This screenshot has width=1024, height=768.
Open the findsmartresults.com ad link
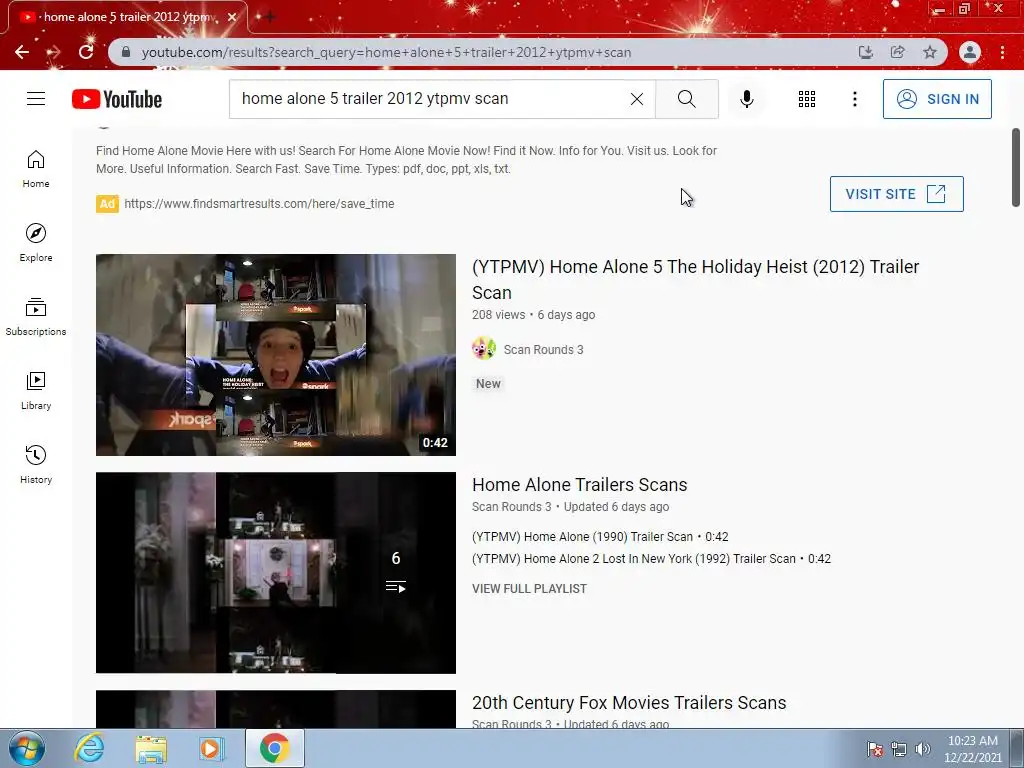tap(259, 204)
